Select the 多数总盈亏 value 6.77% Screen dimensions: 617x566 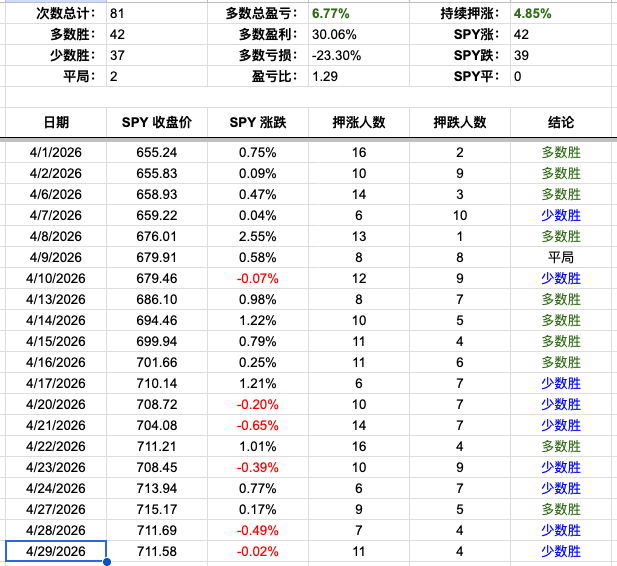click(359, 13)
